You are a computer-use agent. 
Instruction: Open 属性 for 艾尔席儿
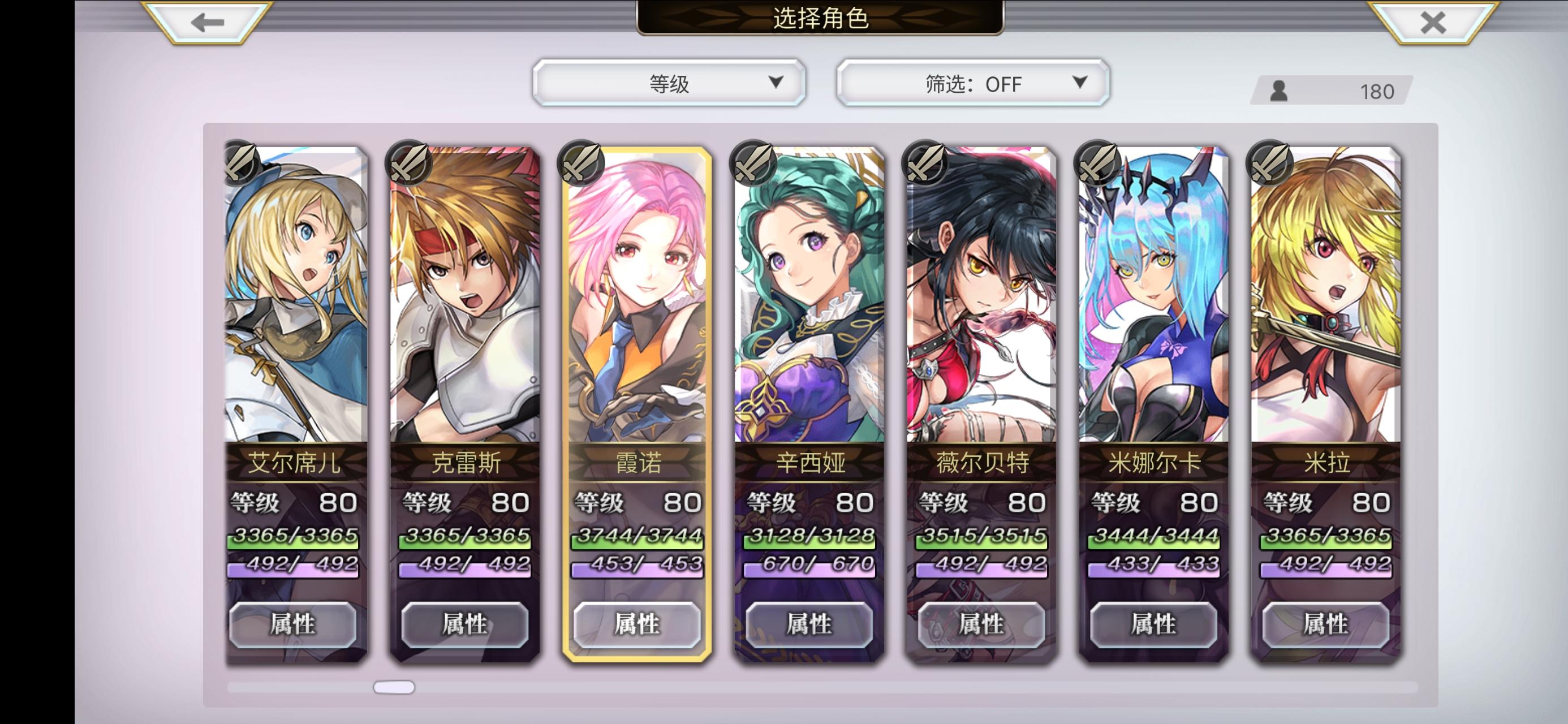[293, 624]
